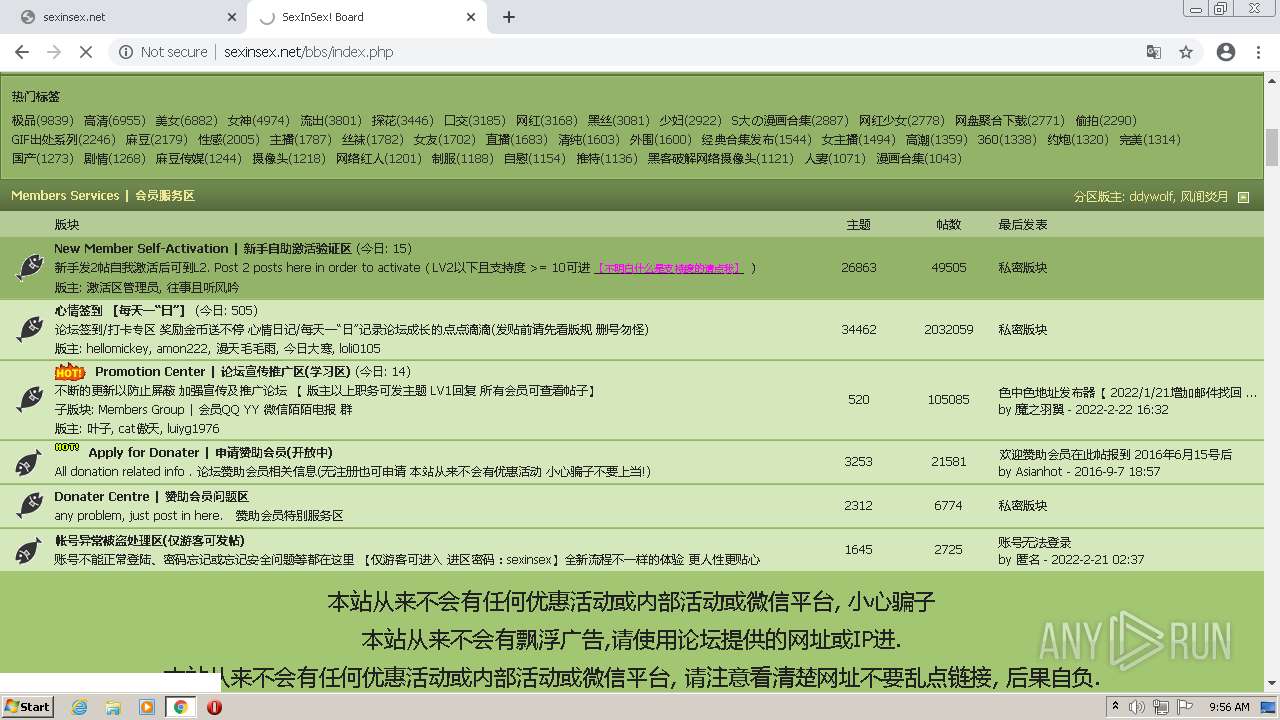
Task: Collapse the Members Services section
Action: [1244, 197]
